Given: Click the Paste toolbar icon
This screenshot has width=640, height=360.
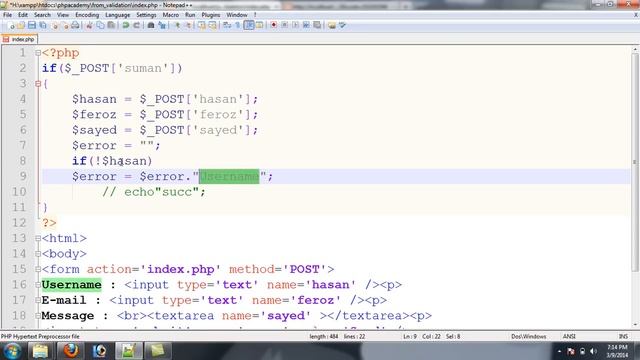Looking at the screenshot, I should [111, 25].
